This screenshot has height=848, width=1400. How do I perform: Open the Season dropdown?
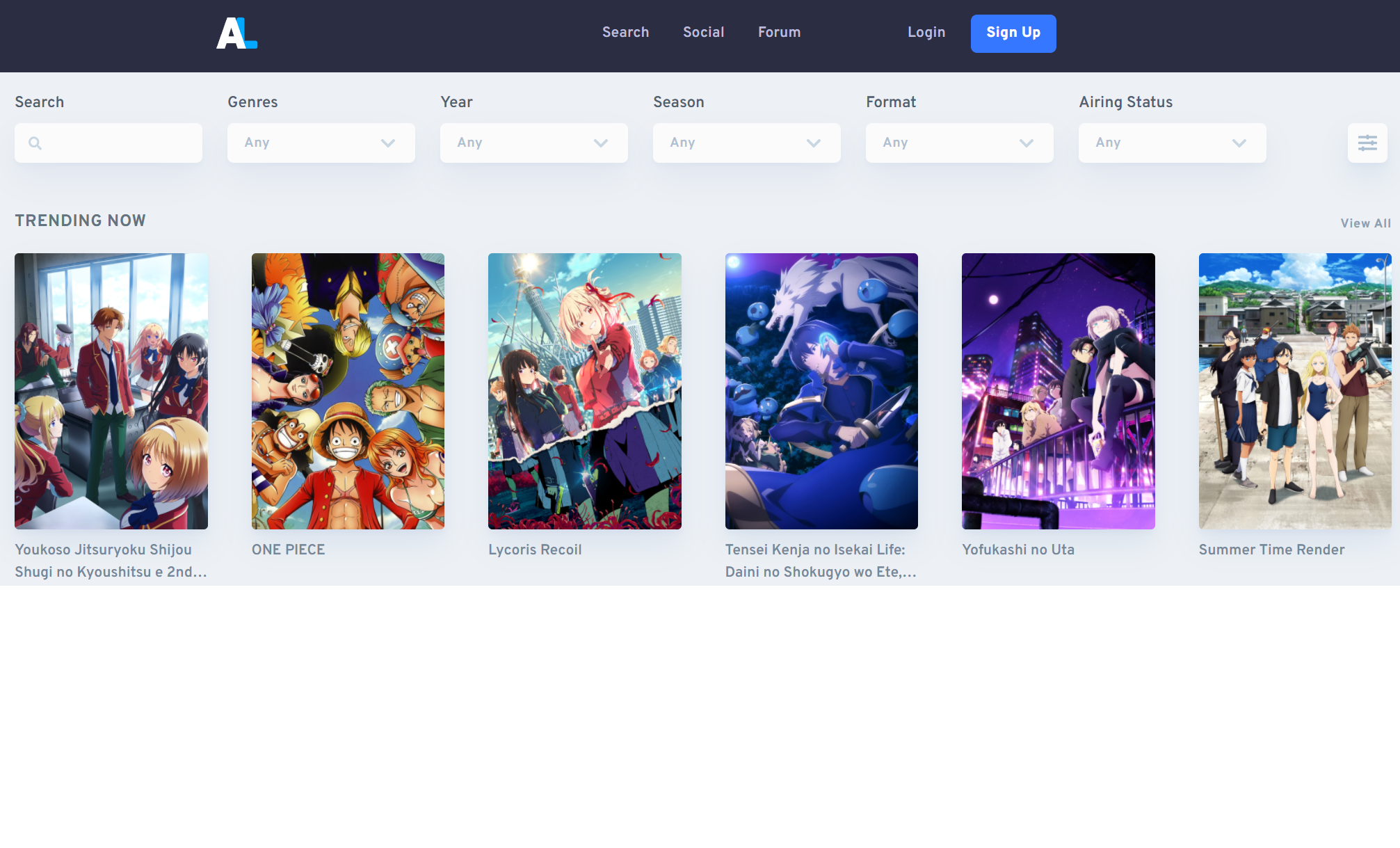pyautogui.click(x=747, y=143)
